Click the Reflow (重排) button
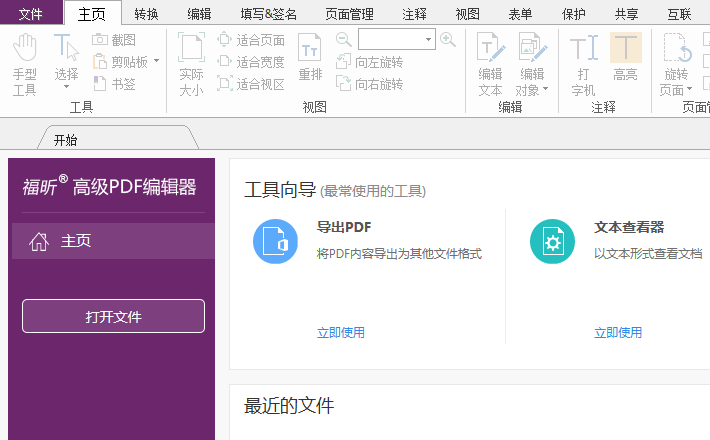Screen dimensions: 710x440 point(310,57)
